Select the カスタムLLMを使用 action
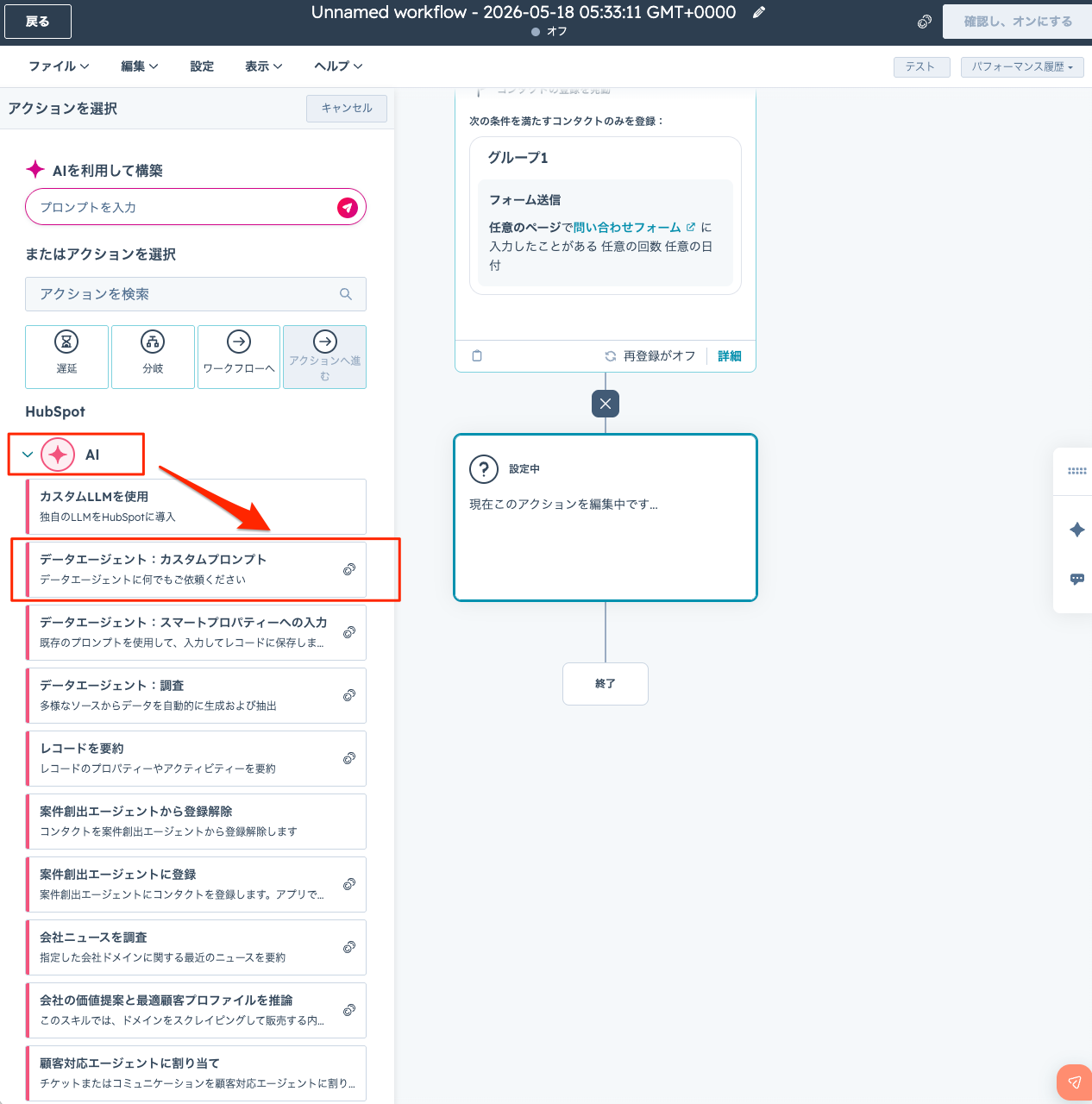 point(197,506)
